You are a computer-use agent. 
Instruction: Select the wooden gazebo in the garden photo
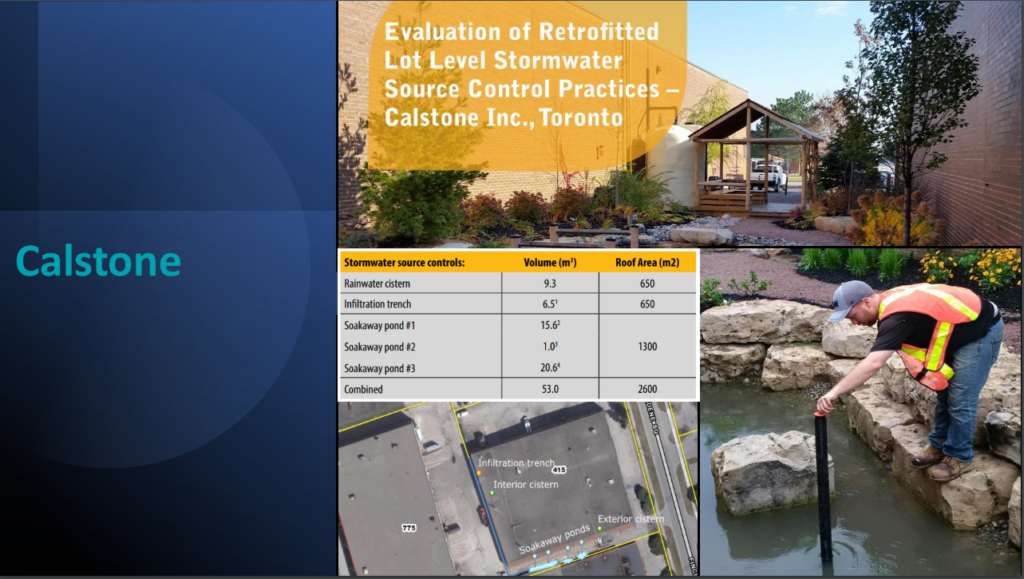point(754,157)
